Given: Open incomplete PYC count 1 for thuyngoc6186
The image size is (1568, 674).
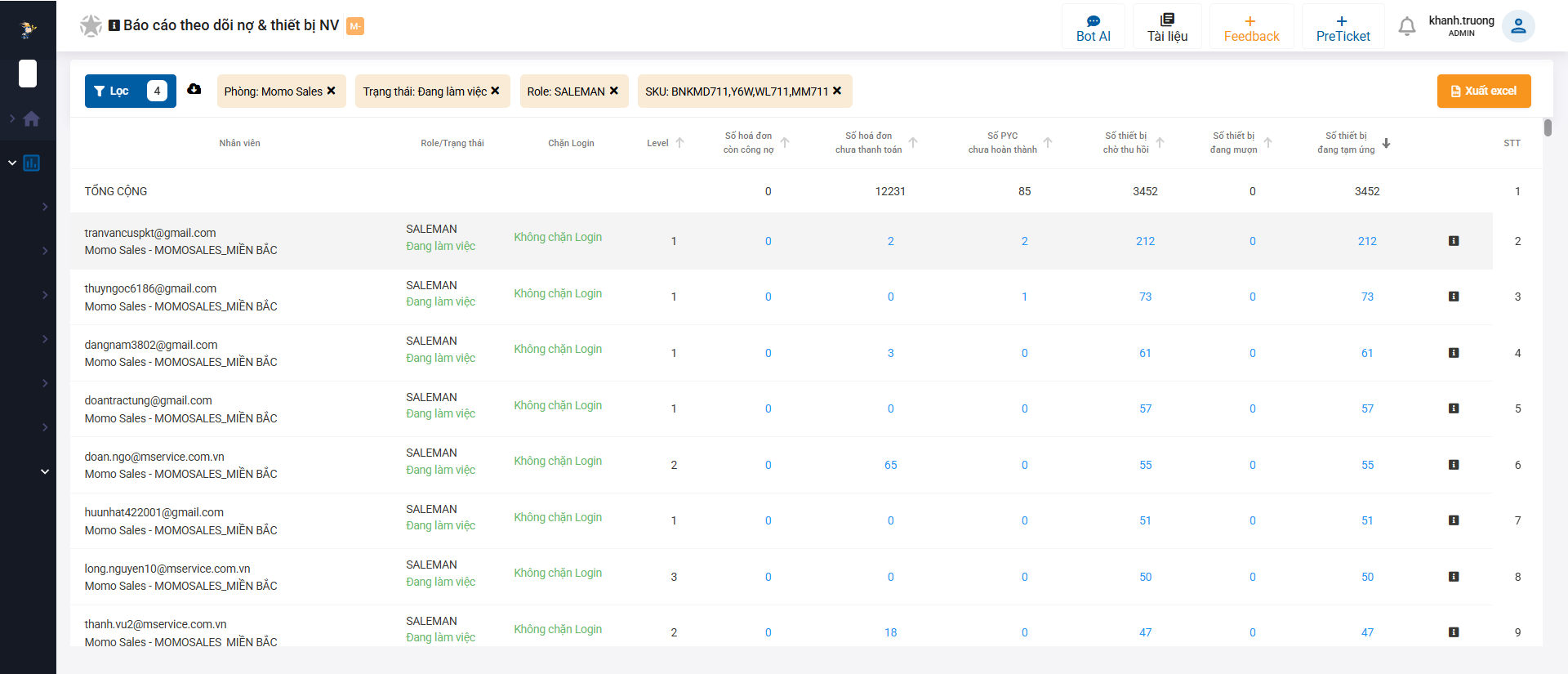Looking at the screenshot, I should (x=1024, y=297).
